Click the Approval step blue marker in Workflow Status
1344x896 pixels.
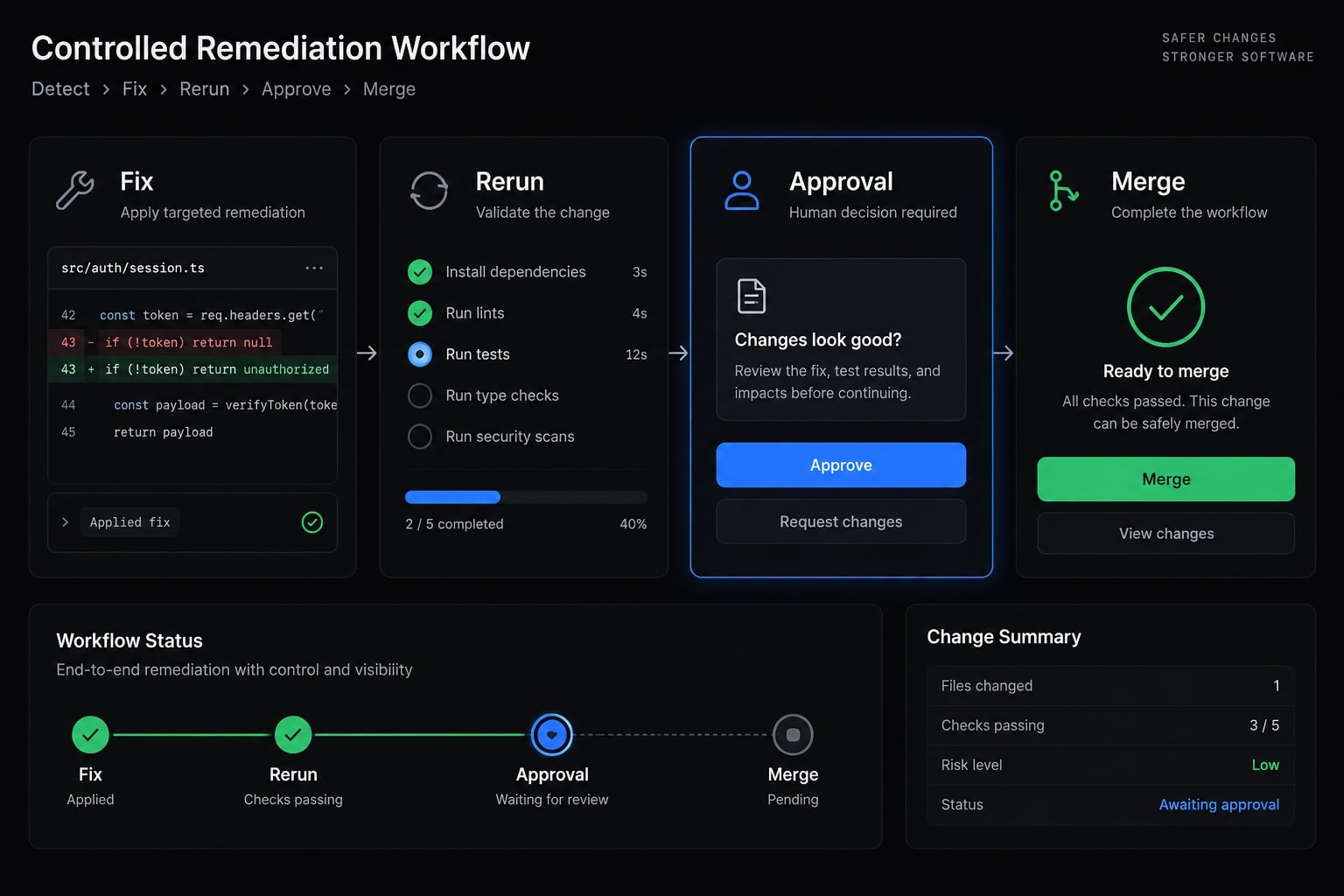tap(552, 735)
